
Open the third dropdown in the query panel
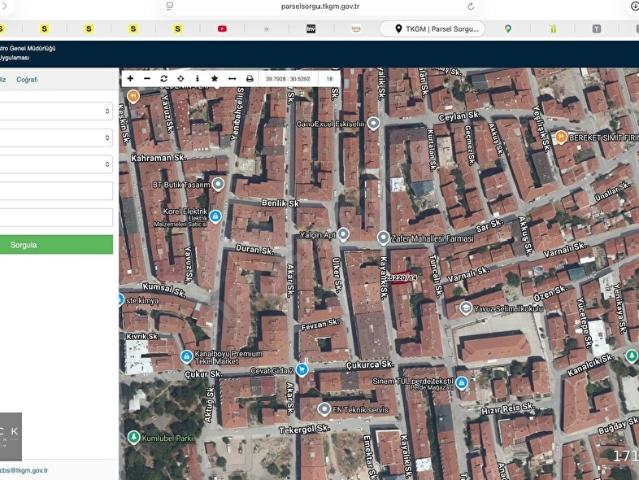tap(56, 164)
